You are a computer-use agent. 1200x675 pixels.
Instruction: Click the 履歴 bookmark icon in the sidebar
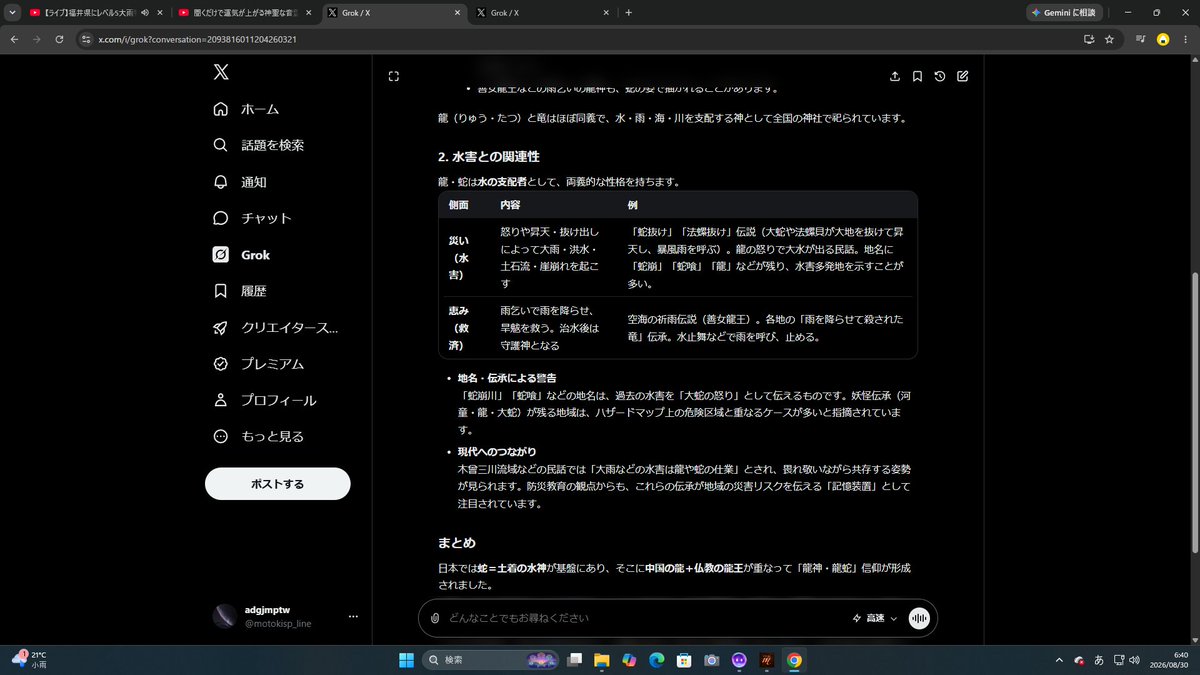tap(221, 291)
